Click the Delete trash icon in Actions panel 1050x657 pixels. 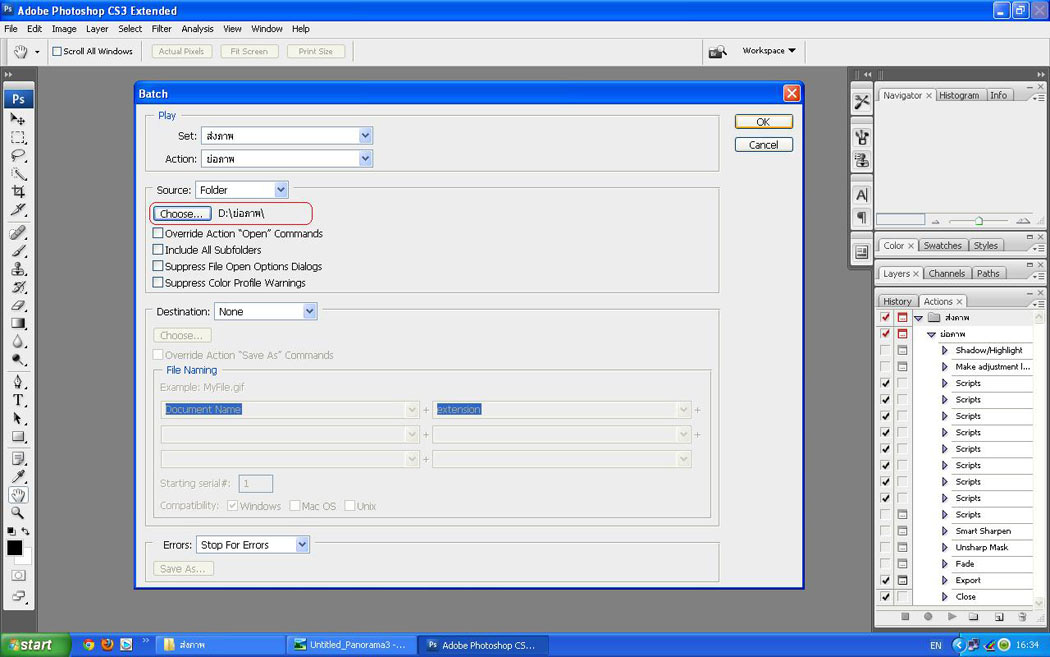click(x=1021, y=617)
